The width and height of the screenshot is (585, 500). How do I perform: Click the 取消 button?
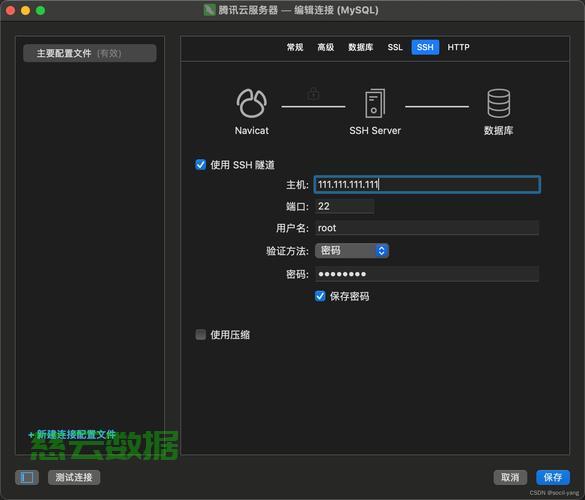pyautogui.click(x=510, y=477)
